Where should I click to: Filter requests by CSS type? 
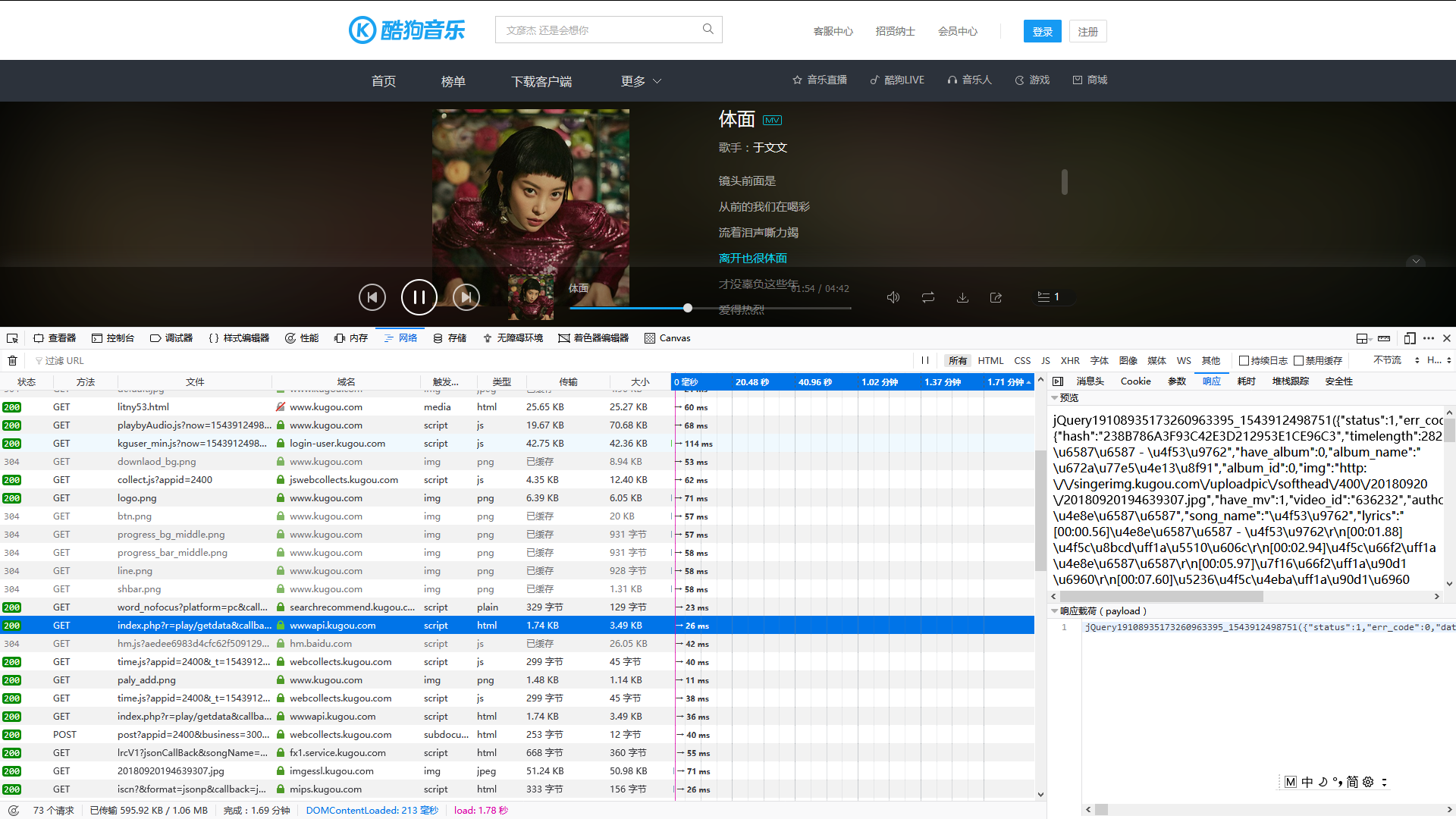[x=1022, y=360]
